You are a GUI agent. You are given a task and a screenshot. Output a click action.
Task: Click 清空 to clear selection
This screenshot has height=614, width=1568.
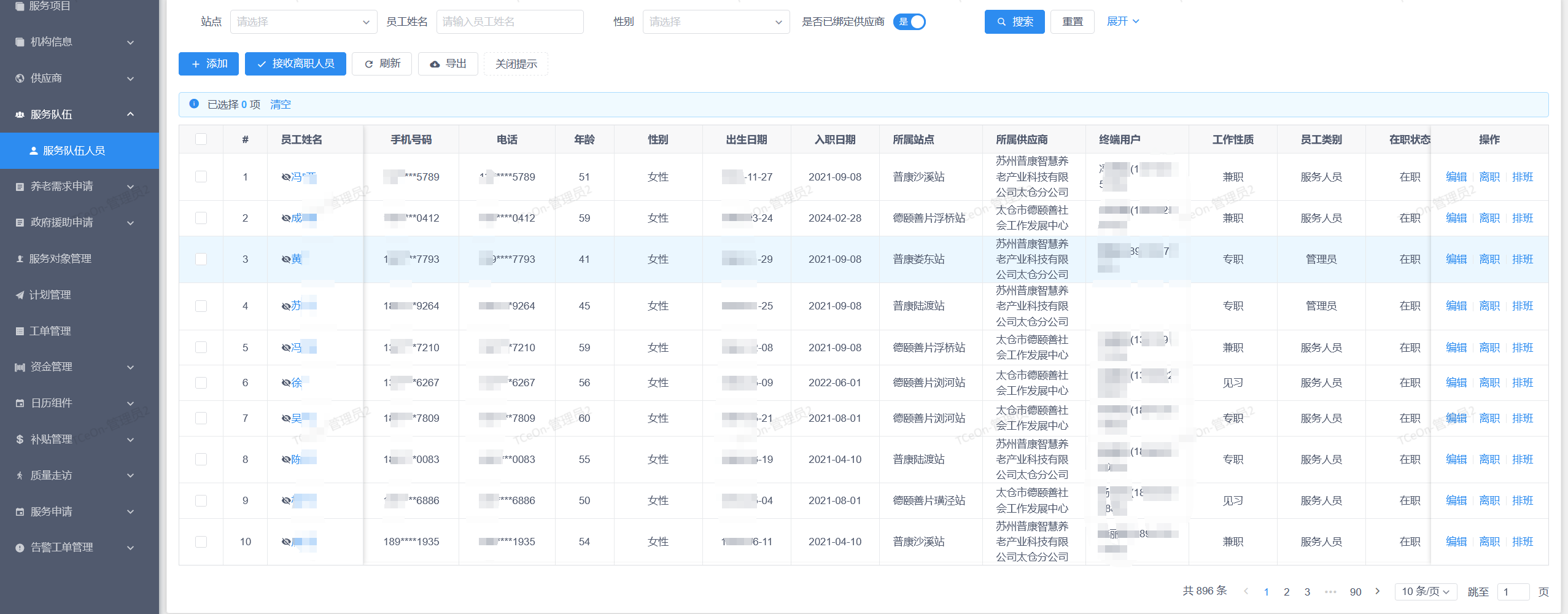pyautogui.click(x=281, y=104)
